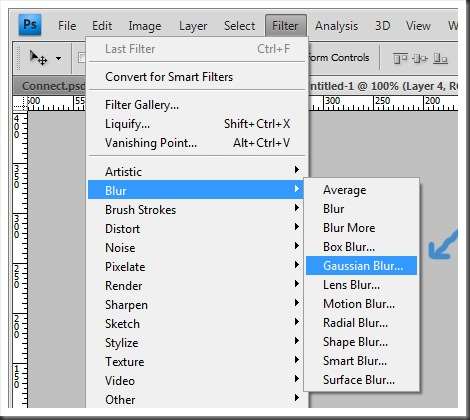
Task: Click the align top edges icon
Action: click(400, 58)
